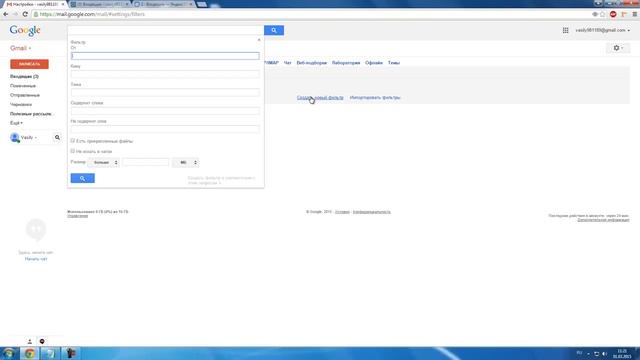Click the Google logo
This screenshot has height=360, width=640.
25,30
